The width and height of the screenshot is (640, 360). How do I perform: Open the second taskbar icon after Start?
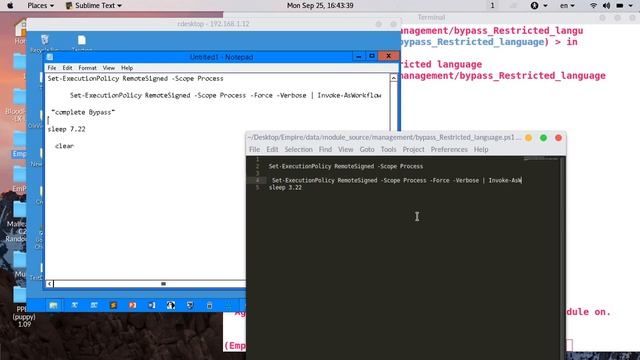click(x=75, y=305)
